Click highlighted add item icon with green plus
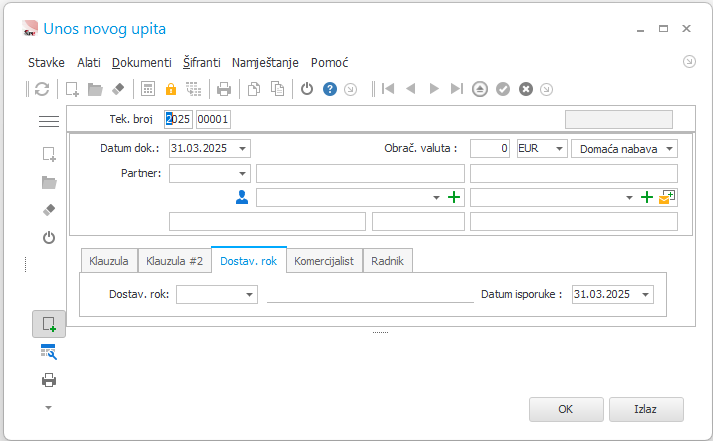 click(49, 324)
